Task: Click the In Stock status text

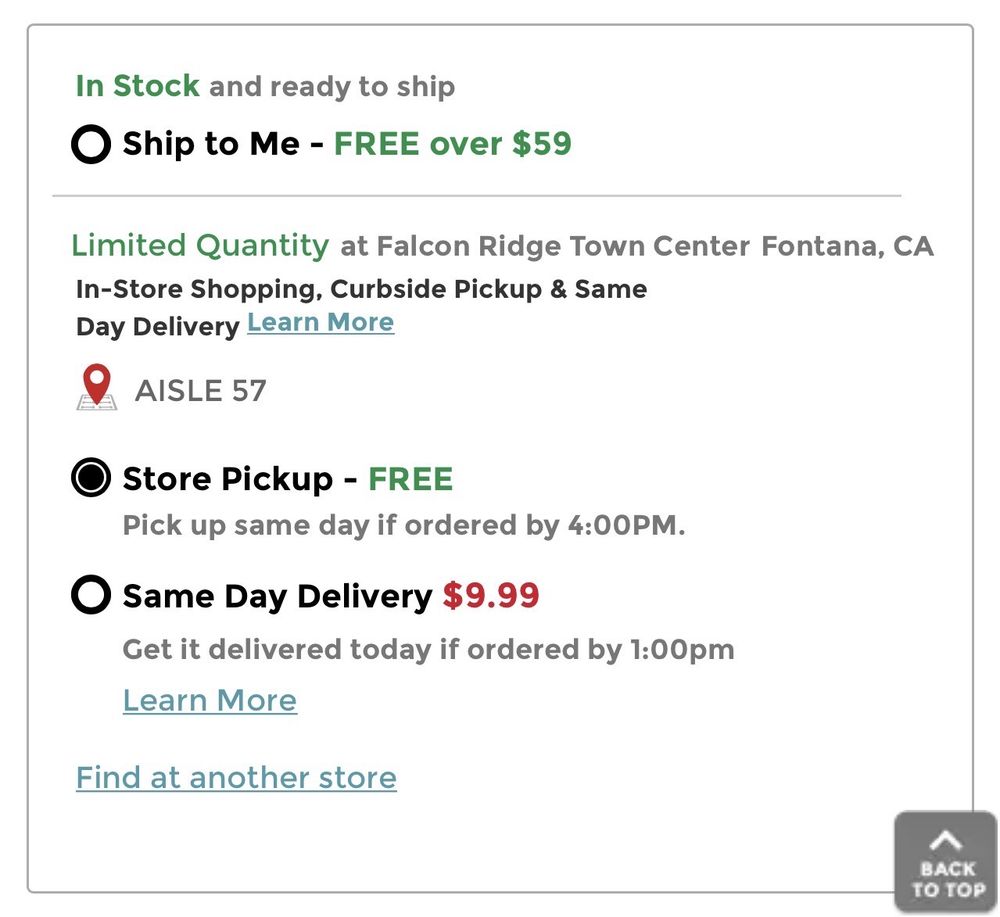Action: click(137, 86)
